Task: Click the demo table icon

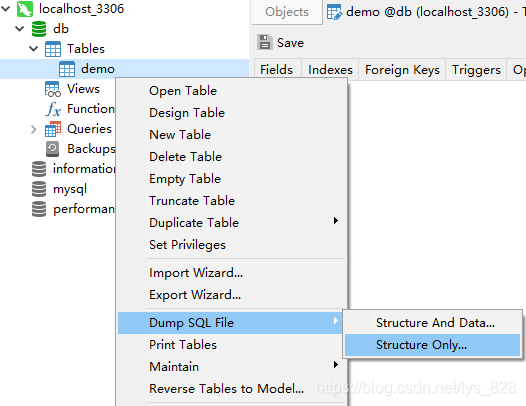Action: pos(67,69)
